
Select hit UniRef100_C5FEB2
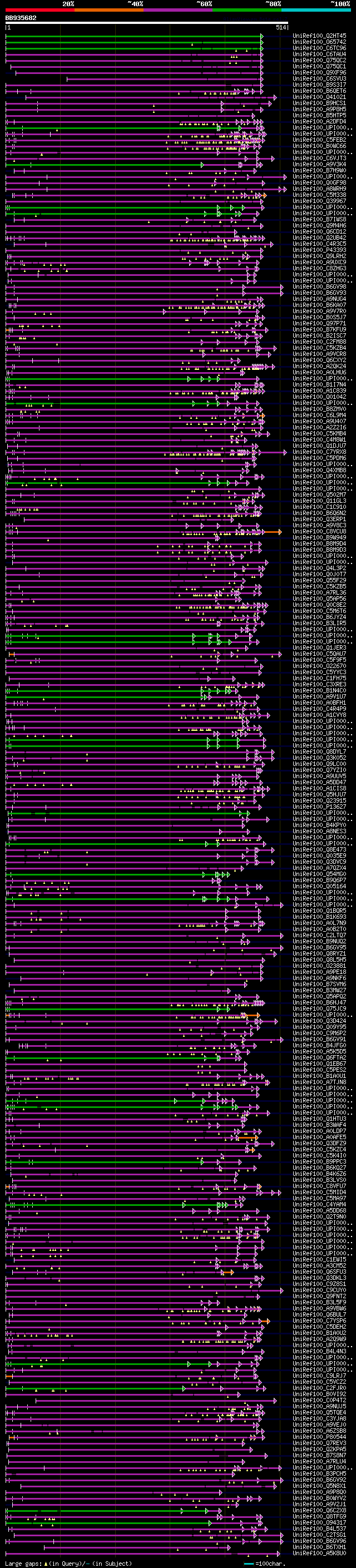click(x=319, y=140)
